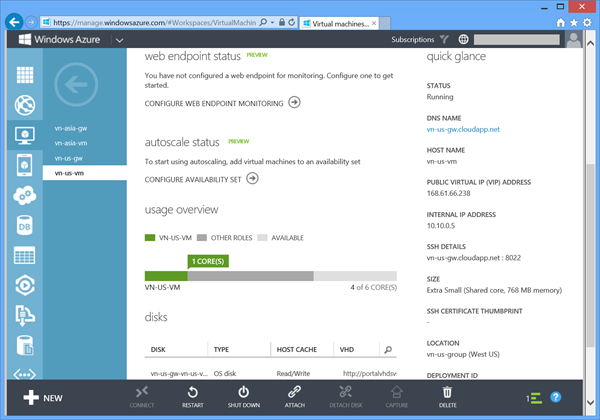
Task: Click Configure Availability Set link
Action: pyautogui.click(x=193, y=179)
